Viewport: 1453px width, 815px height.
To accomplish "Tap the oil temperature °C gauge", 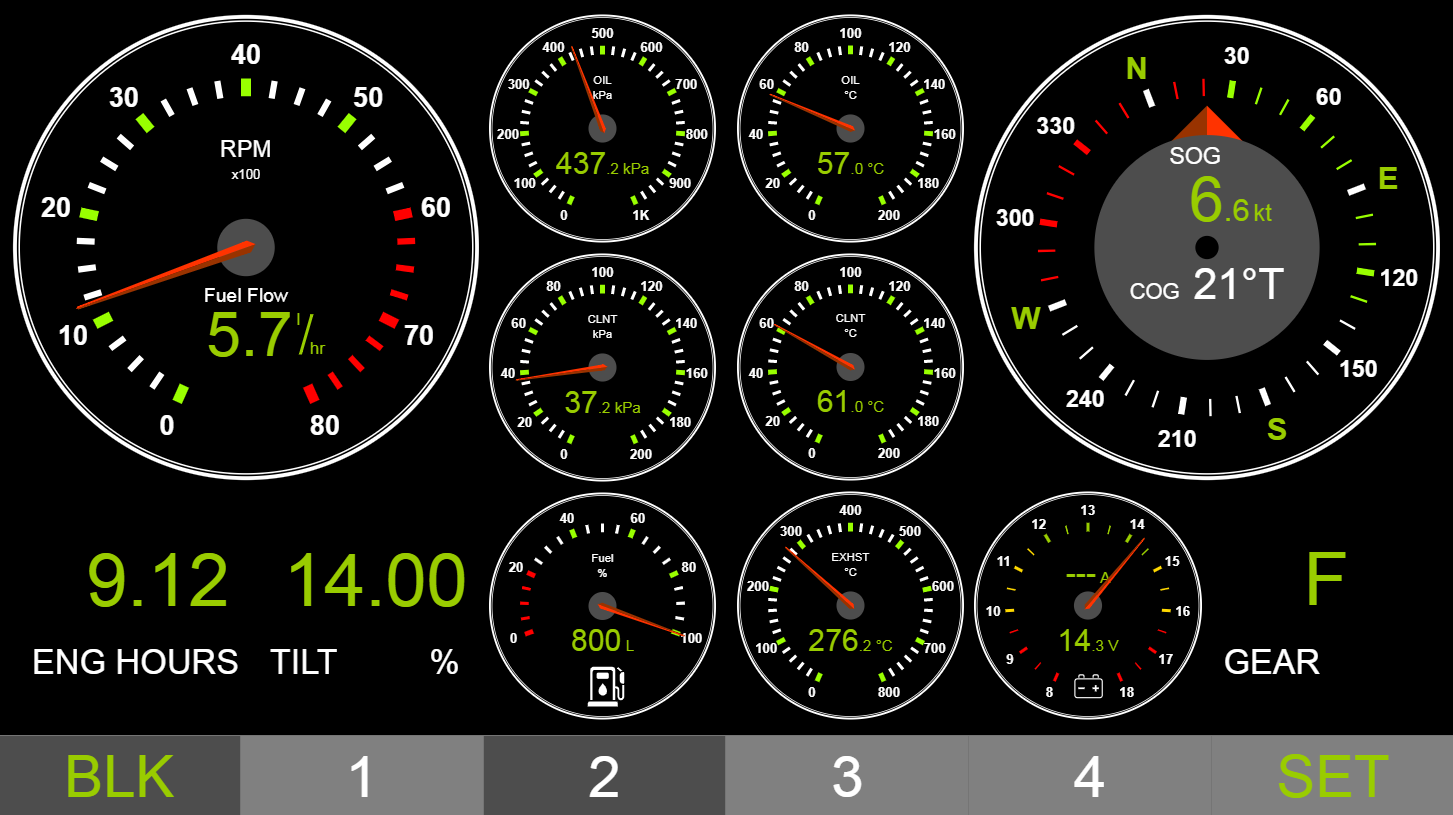I will pyautogui.click(x=850, y=128).
